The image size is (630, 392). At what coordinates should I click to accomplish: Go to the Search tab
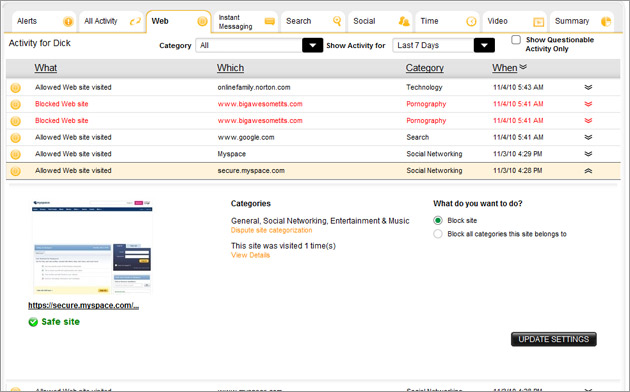tap(312, 21)
